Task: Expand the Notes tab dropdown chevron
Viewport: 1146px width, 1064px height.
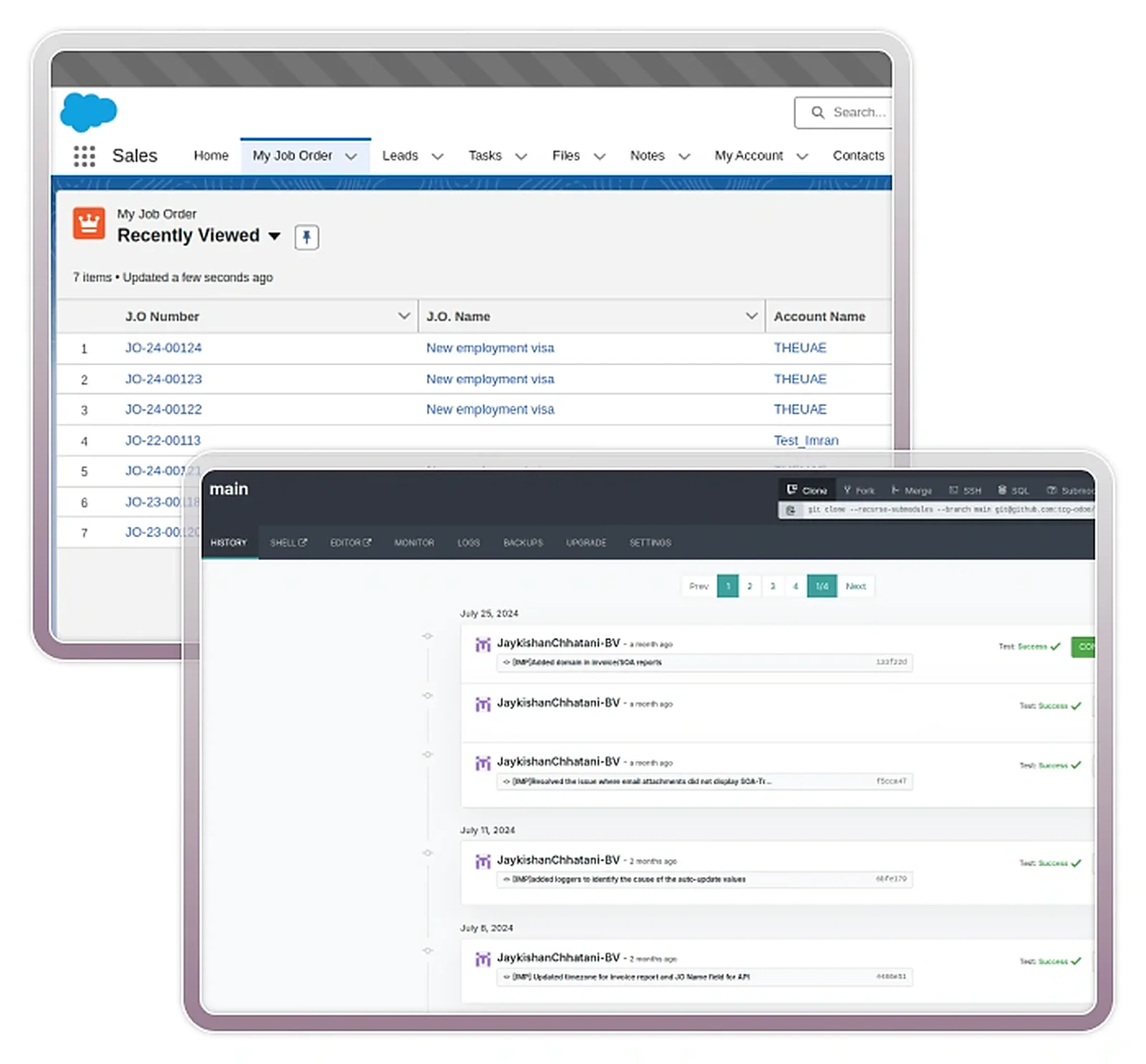Action: [x=685, y=157]
